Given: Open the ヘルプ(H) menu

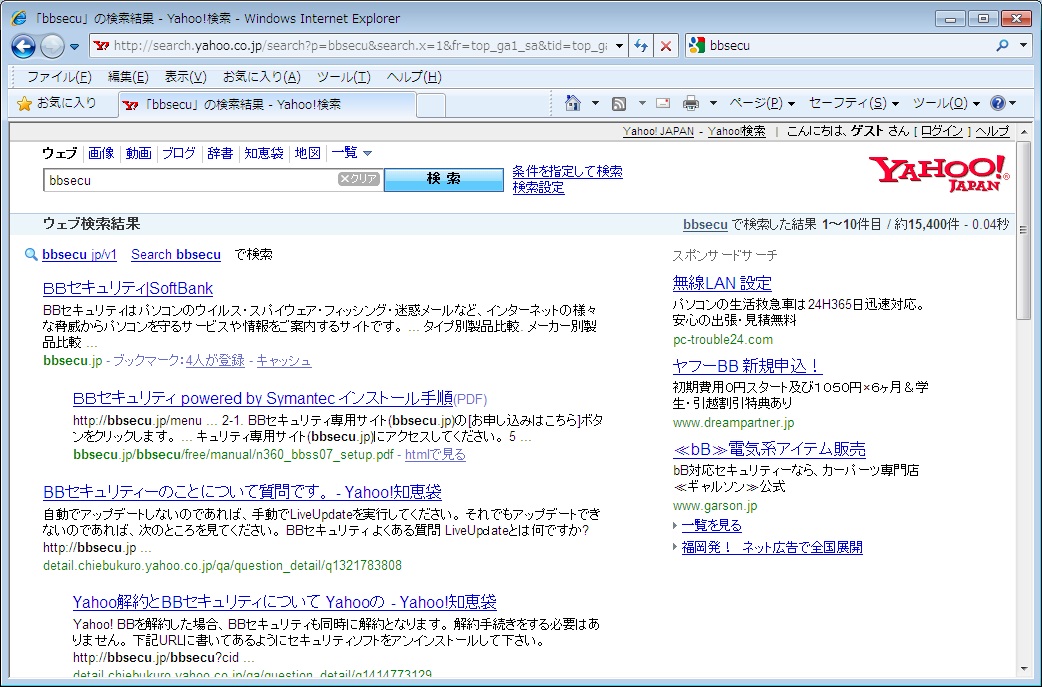Looking at the screenshot, I should tap(414, 77).
